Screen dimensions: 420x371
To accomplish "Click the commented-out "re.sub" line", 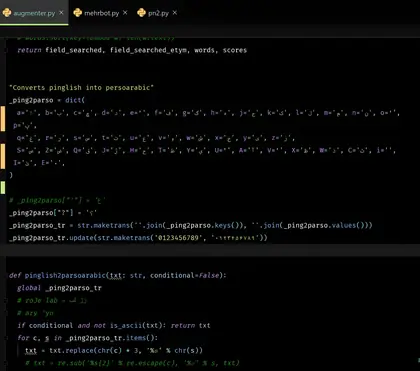I will pyautogui.click(x=132, y=363).
